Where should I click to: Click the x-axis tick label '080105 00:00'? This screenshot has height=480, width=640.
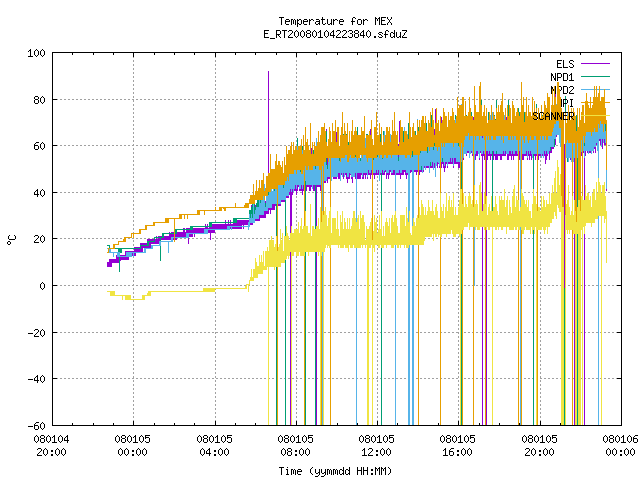(133, 446)
